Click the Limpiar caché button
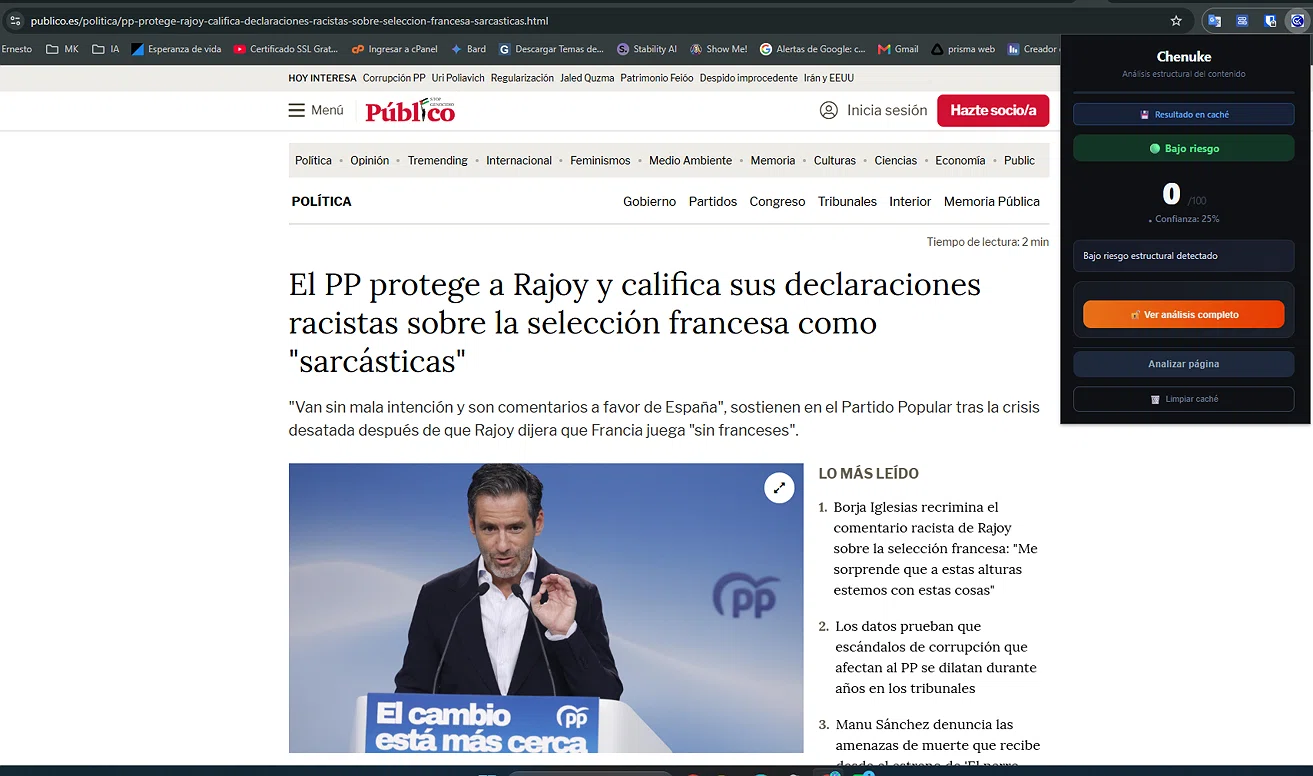Image resolution: width=1313 pixels, height=776 pixels. (x=1184, y=399)
